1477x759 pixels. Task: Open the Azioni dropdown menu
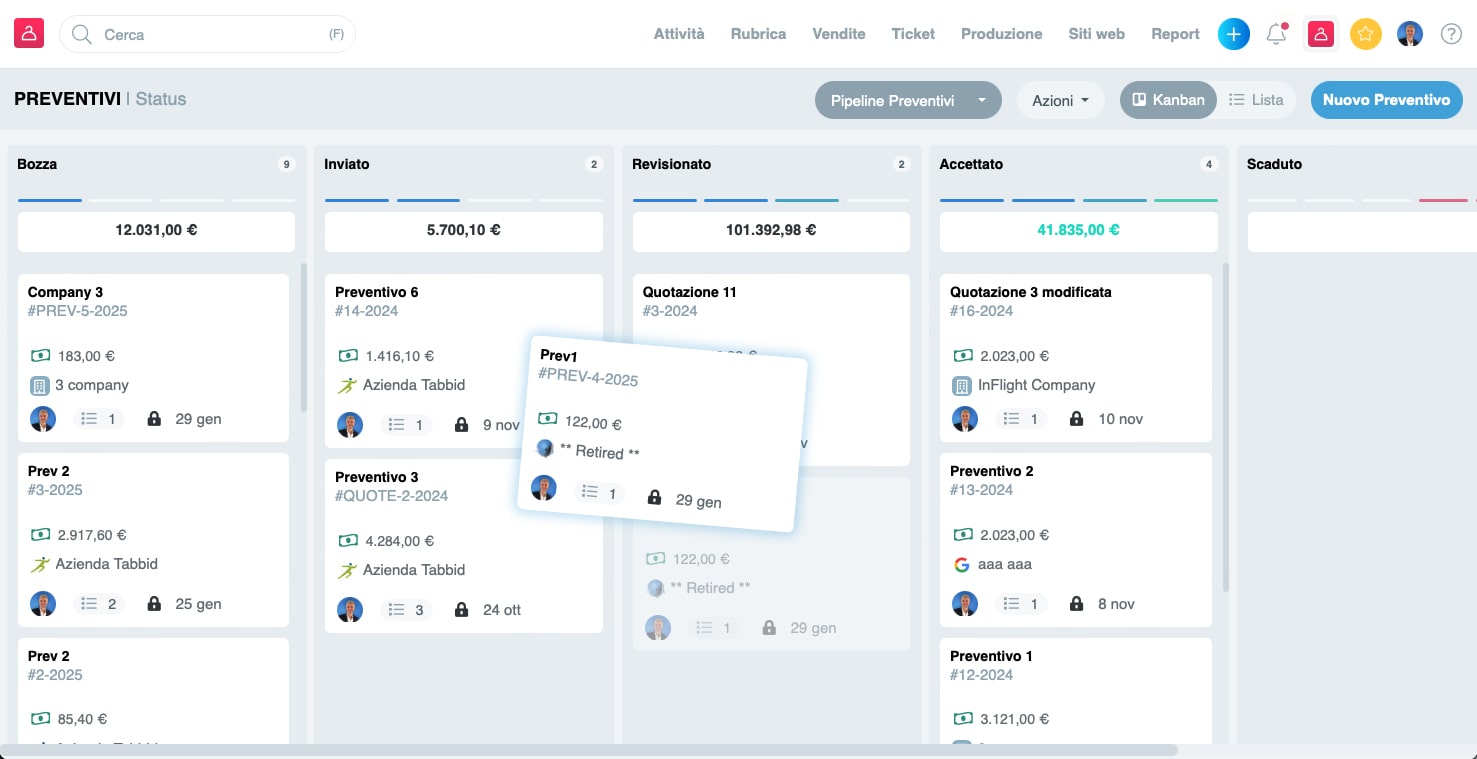(1060, 99)
